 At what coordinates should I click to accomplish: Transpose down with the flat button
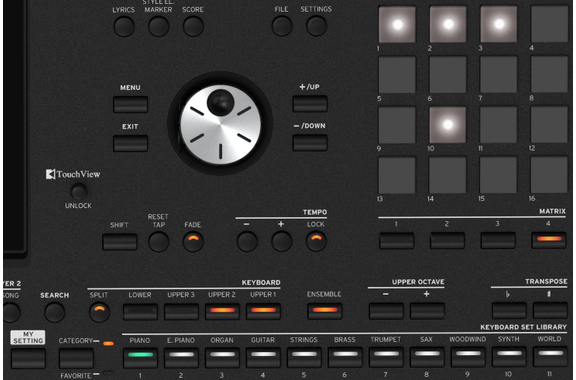[x=509, y=311]
